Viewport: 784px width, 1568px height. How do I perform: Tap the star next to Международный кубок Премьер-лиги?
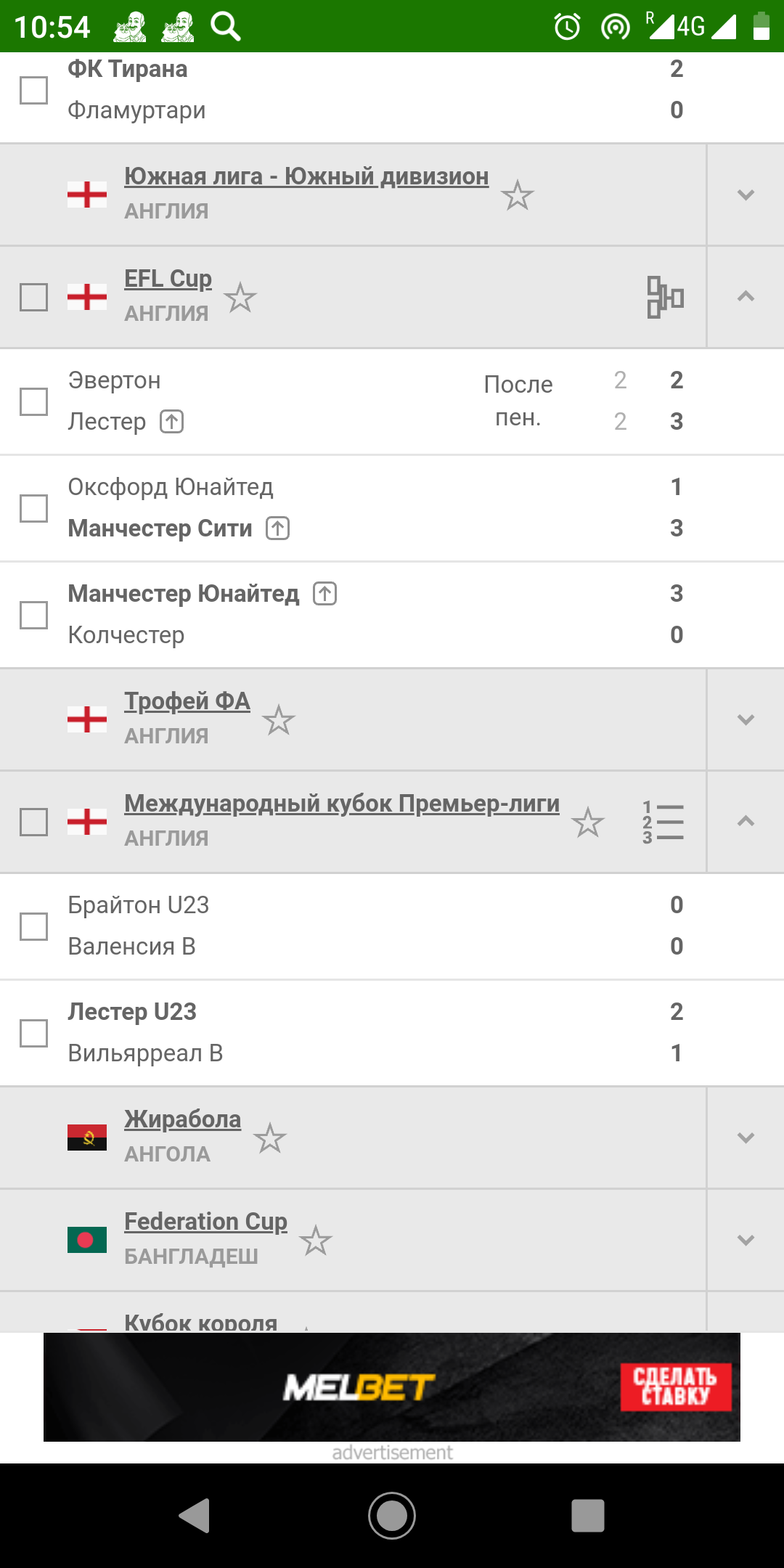point(587,822)
